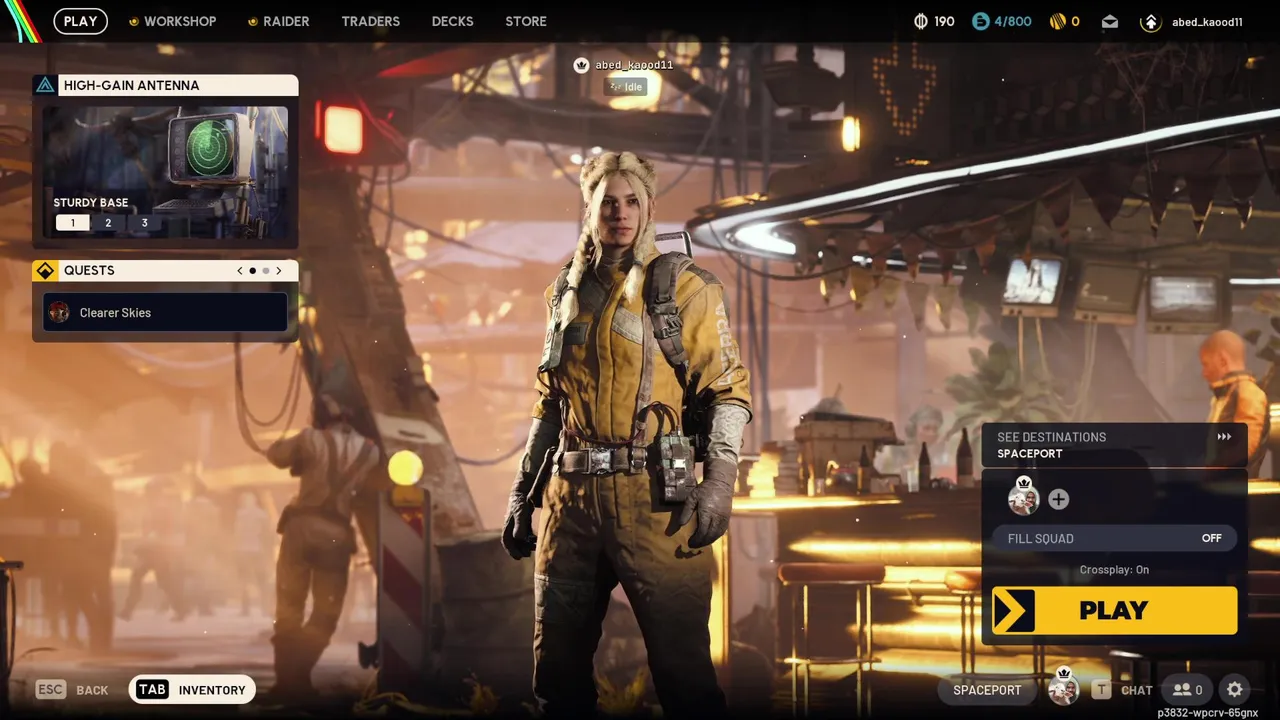This screenshot has width=1280, height=720.
Task: Go to previous quest page arrow
Action: 240,271
